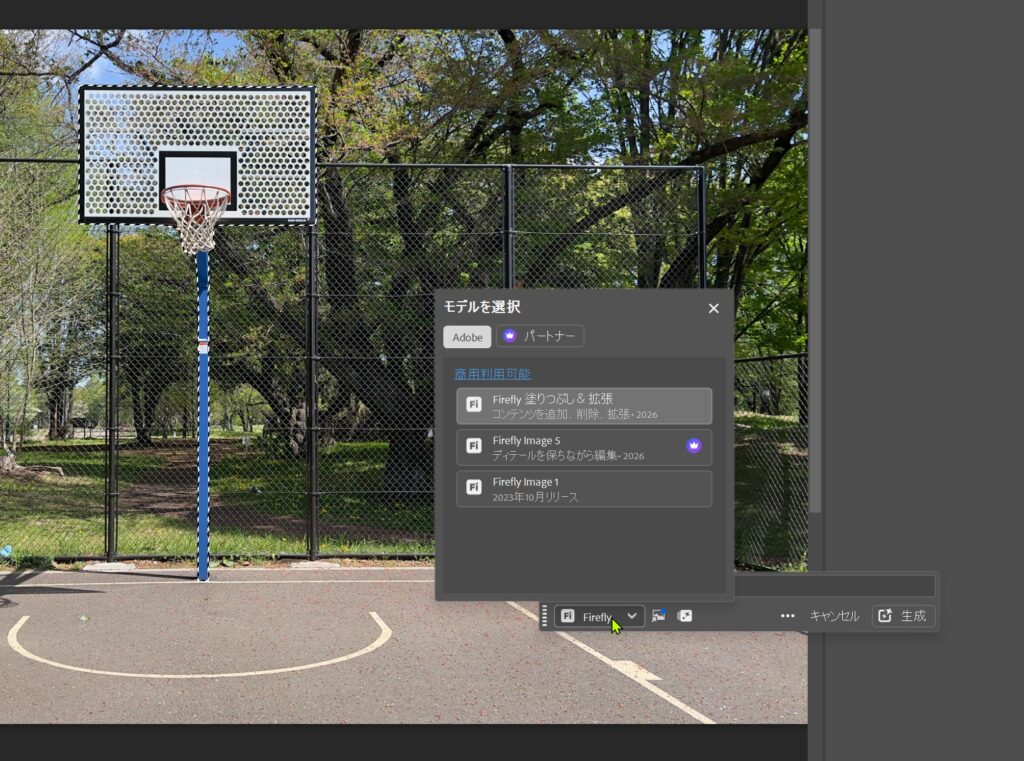Click the 生成 generate button
Screen dimensions: 1024x761
click(903, 616)
